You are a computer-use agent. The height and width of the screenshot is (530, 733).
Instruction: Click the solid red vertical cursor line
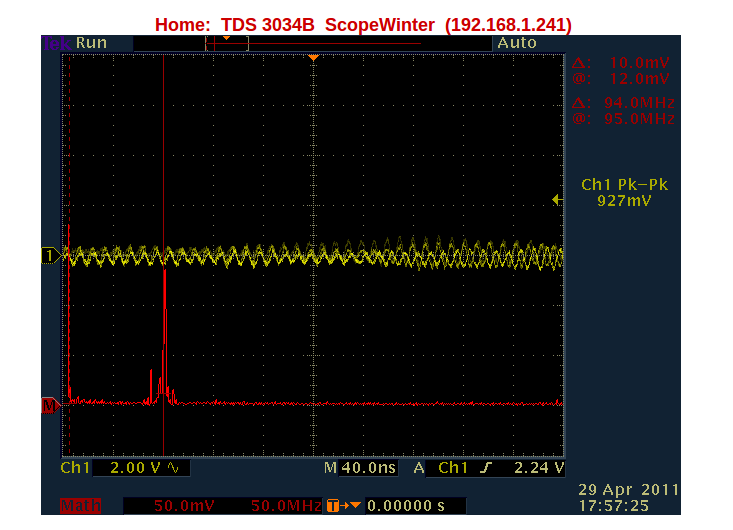click(x=164, y=164)
